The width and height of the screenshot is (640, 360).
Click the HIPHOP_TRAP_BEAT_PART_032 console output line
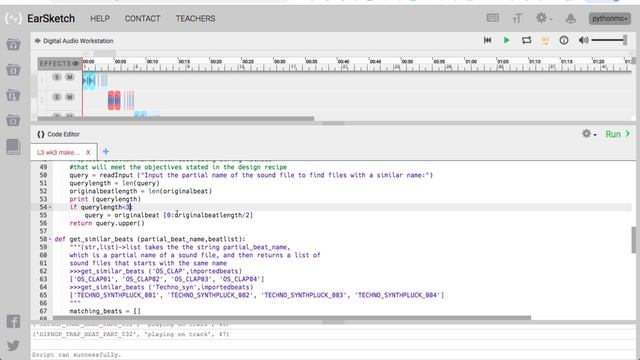pos(131,334)
